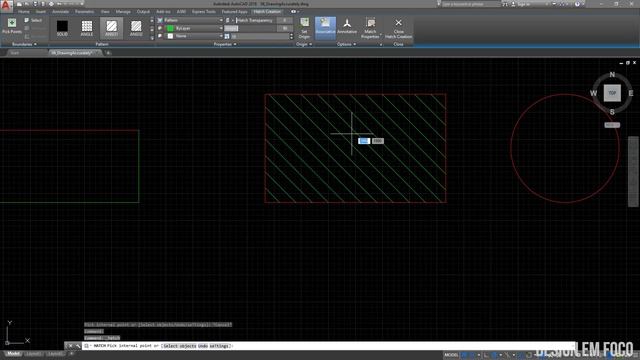Open the AutoCAD application menu logo
The width and height of the screenshot is (640, 360).
(6, 5)
